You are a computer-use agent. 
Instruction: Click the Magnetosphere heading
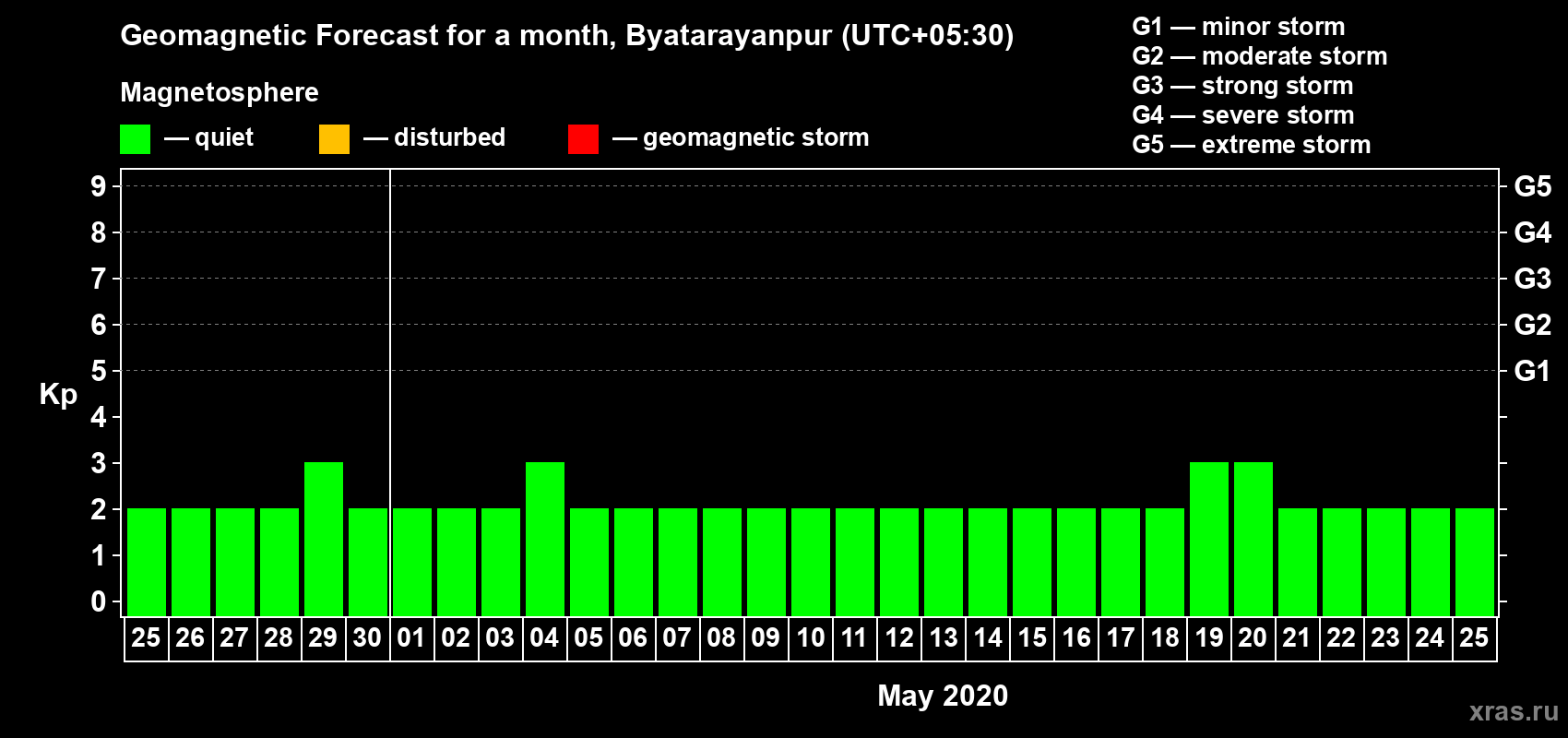click(220, 93)
